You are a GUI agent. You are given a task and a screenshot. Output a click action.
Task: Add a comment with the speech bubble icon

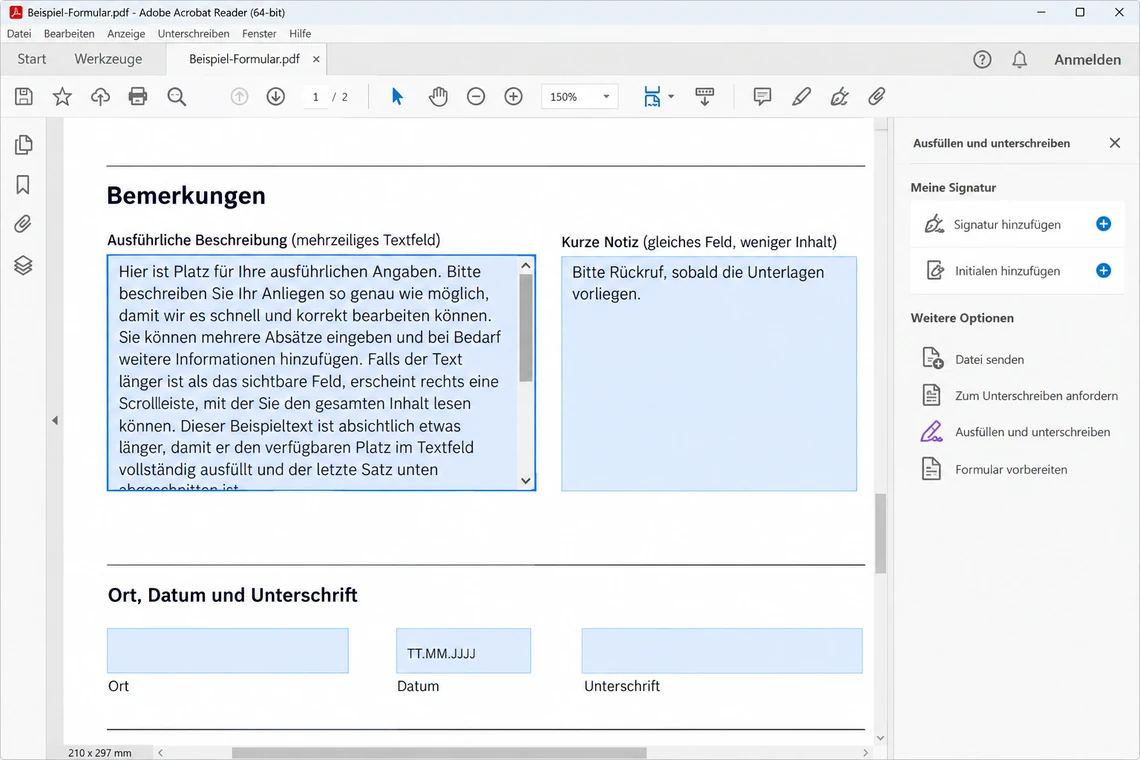click(762, 97)
